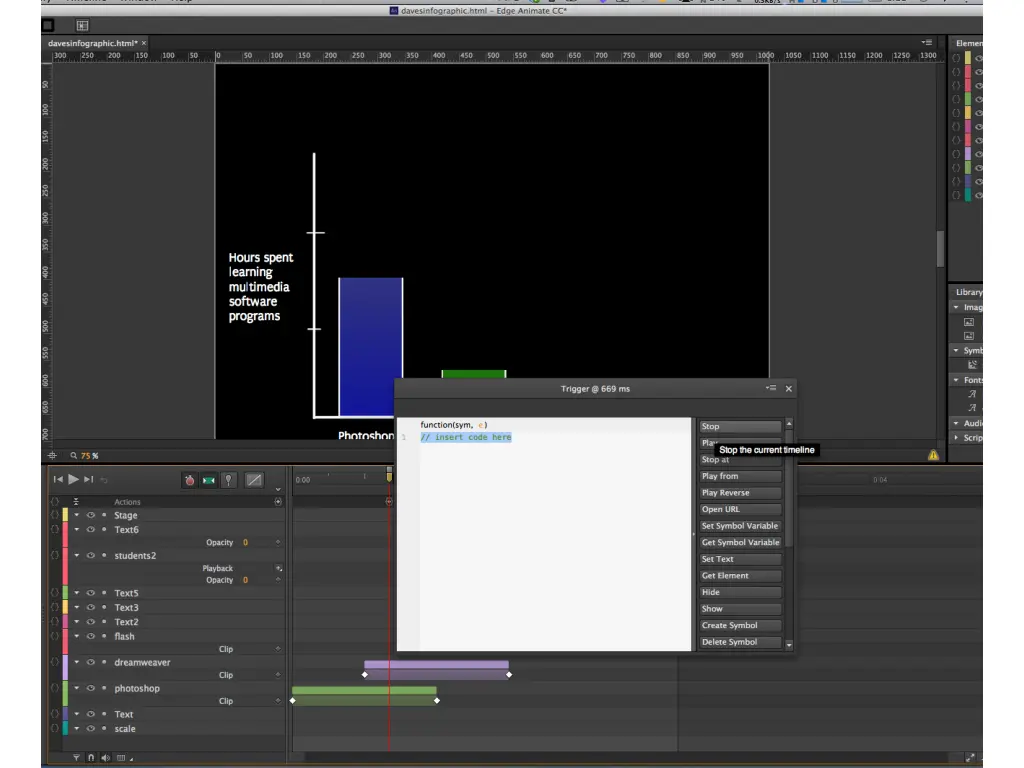Screen dimensions: 1024x768
Task: Hide the flash layer with eye icon
Action: [x=91, y=636]
